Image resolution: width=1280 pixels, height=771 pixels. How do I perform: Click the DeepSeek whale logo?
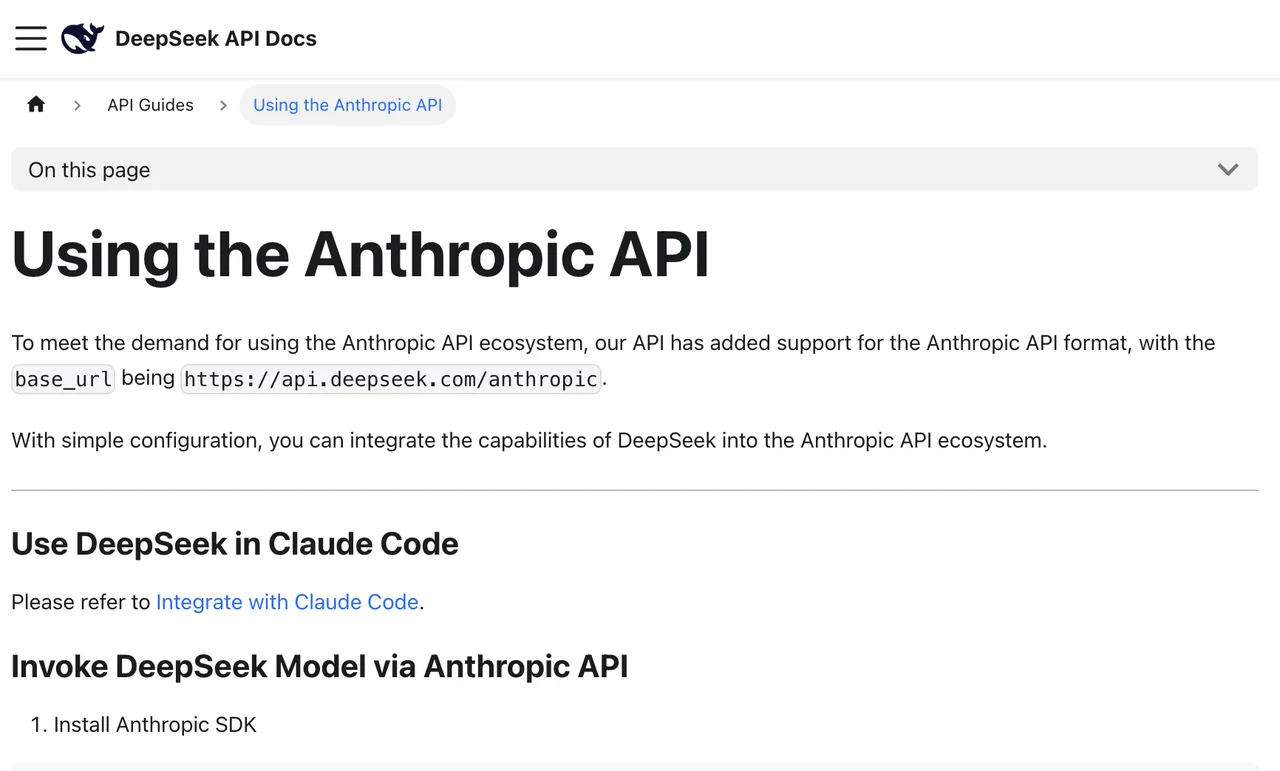click(x=82, y=39)
